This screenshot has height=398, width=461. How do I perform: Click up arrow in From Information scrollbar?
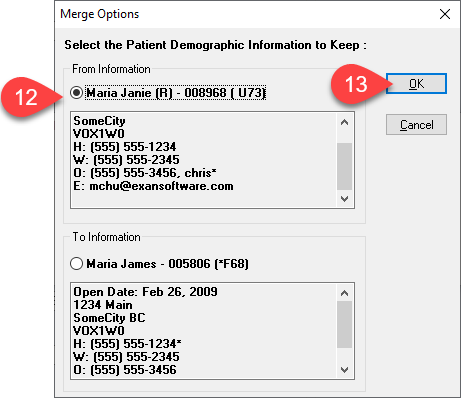345,122
